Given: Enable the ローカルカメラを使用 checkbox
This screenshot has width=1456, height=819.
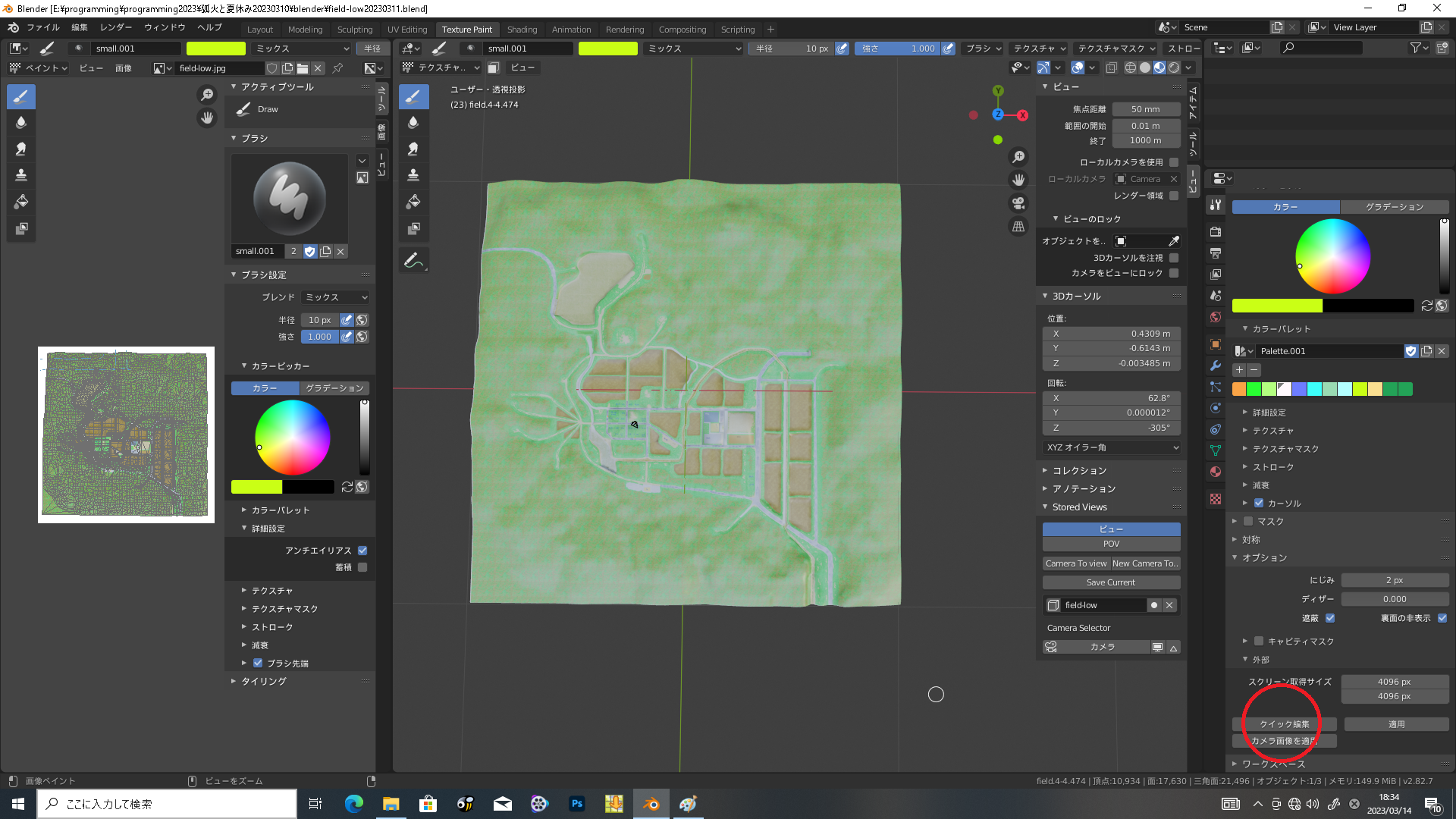Looking at the screenshot, I should (1174, 162).
